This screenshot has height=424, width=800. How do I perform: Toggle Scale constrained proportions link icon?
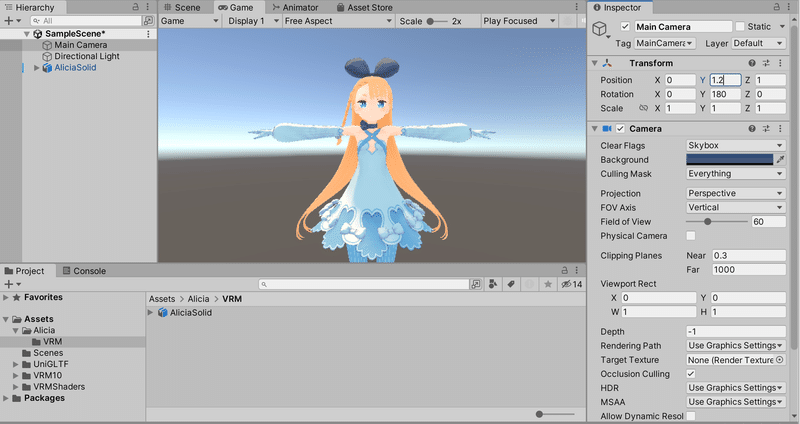[x=643, y=108]
